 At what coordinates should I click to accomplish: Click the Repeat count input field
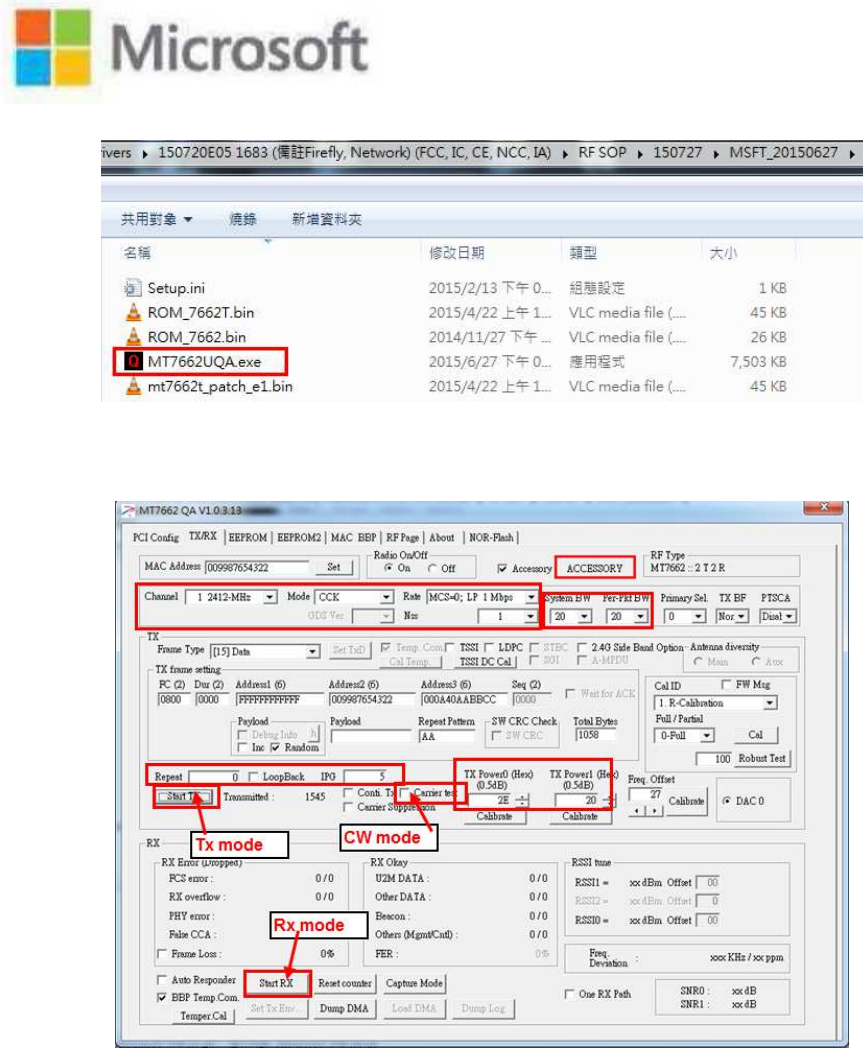(x=215, y=777)
